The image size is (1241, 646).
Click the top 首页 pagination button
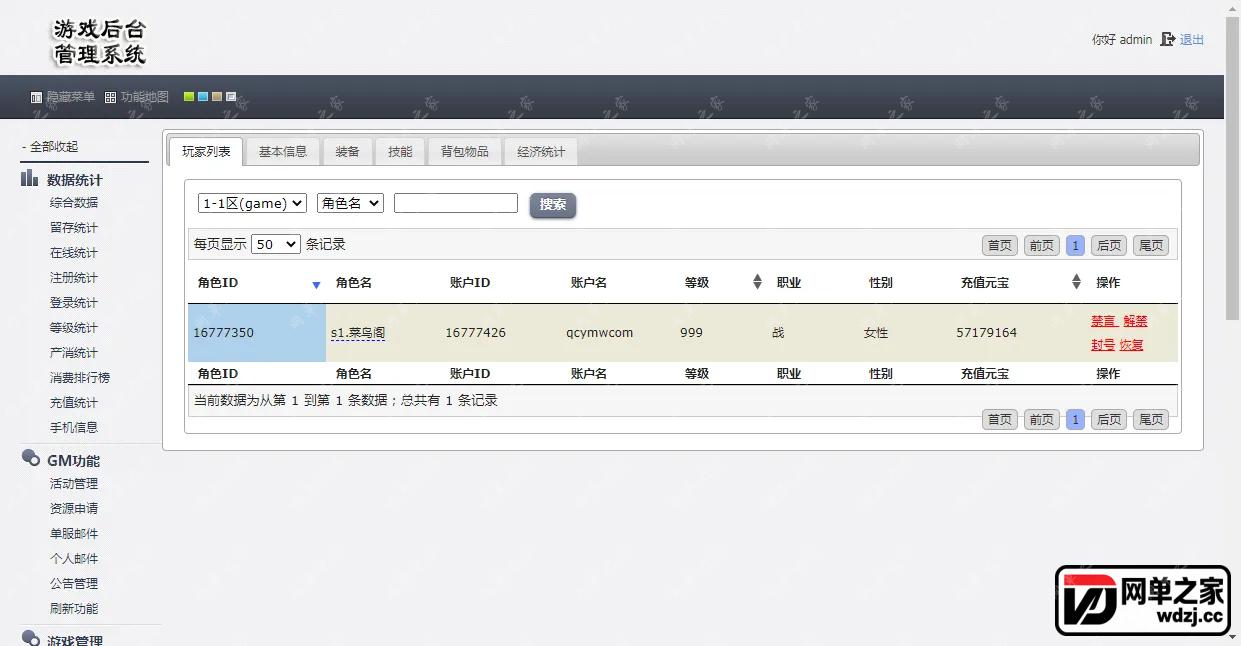coord(1000,246)
